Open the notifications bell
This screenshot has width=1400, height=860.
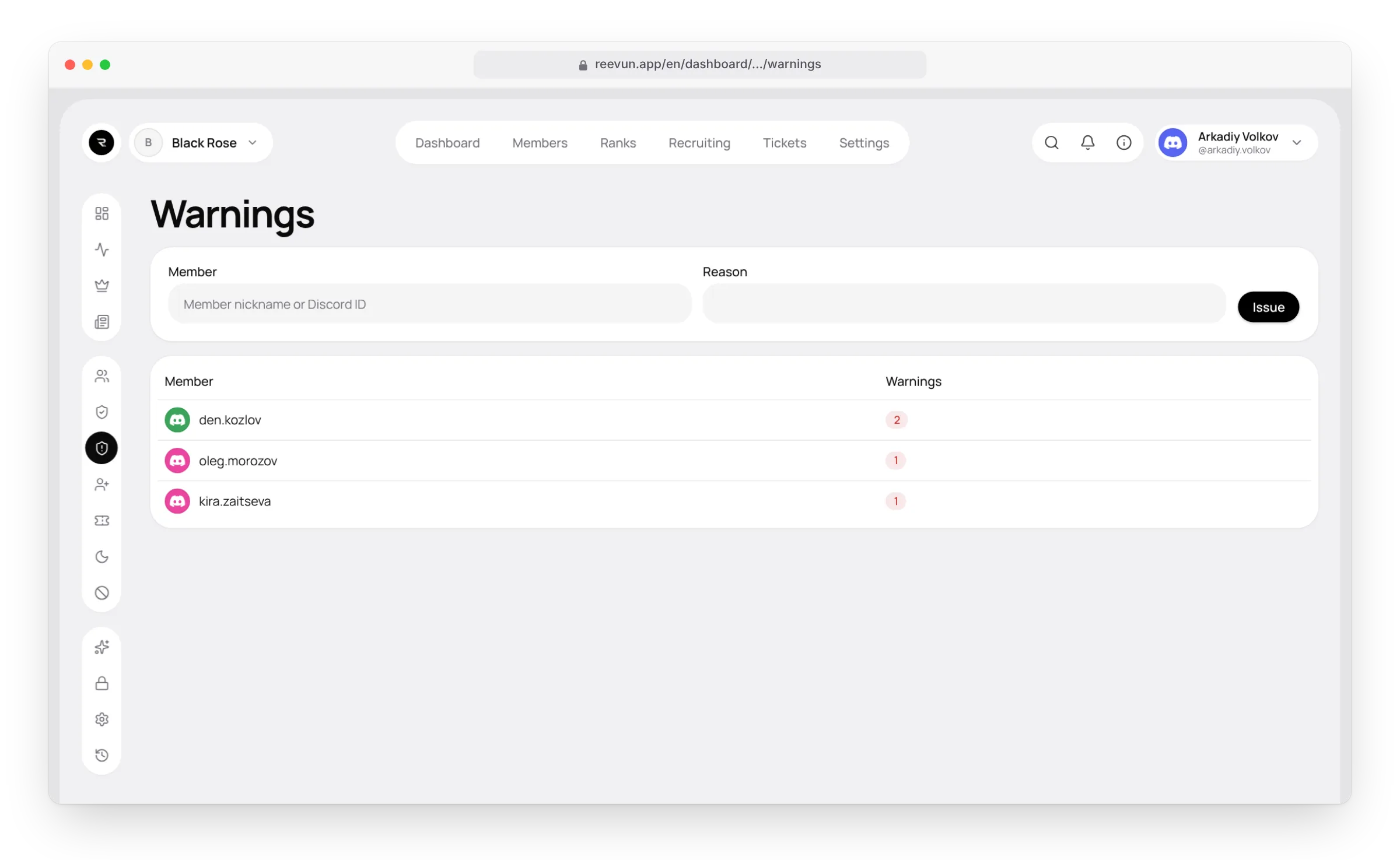click(x=1087, y=142)
